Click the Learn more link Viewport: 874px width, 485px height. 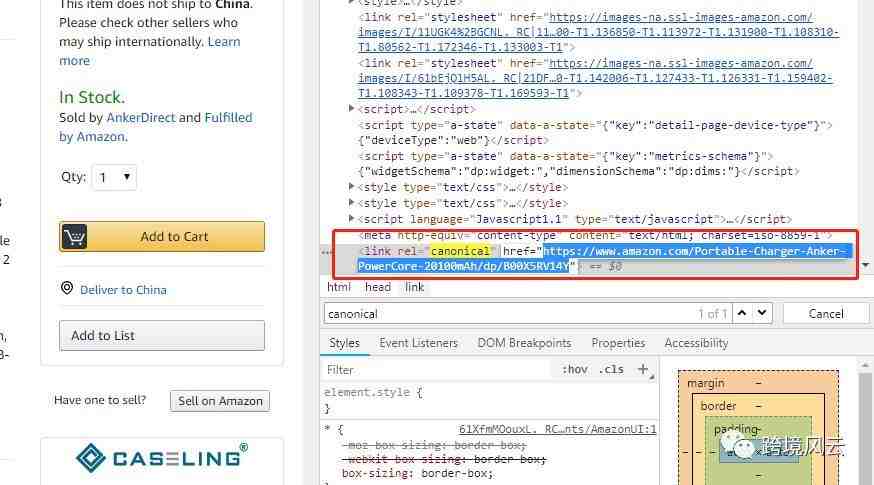pos(149,51)
